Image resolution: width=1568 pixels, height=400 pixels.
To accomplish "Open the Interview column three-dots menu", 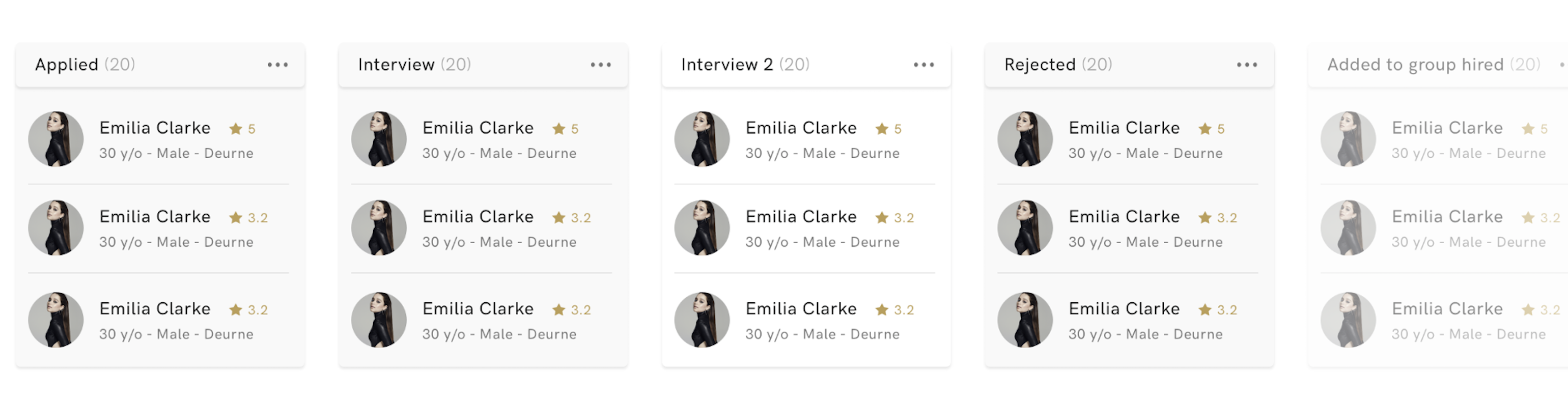I will tap(601, 65).
